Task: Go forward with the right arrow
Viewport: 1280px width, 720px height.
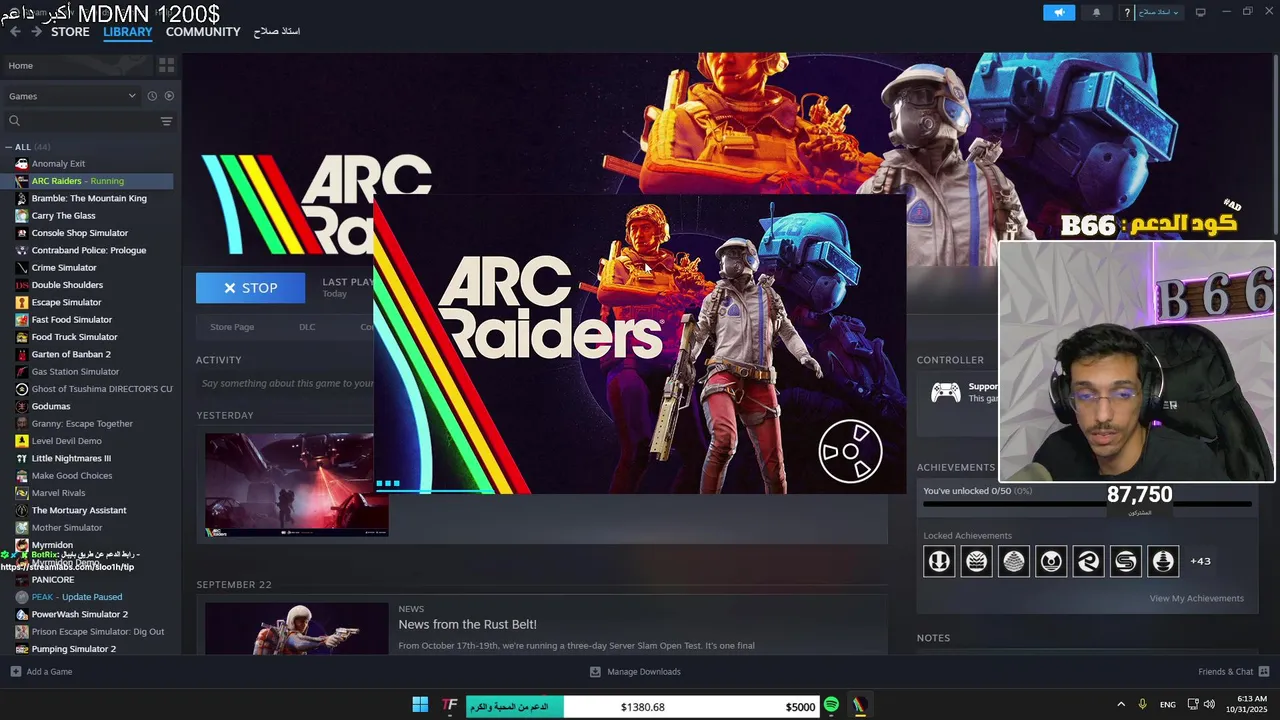Action: click(x=36, y=32)
